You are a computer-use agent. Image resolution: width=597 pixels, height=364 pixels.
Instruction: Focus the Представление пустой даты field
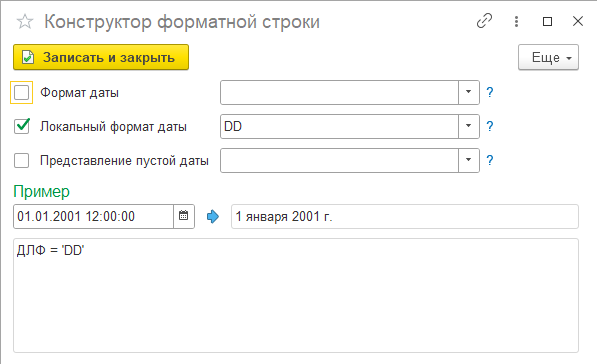click(x=339, y=160)
